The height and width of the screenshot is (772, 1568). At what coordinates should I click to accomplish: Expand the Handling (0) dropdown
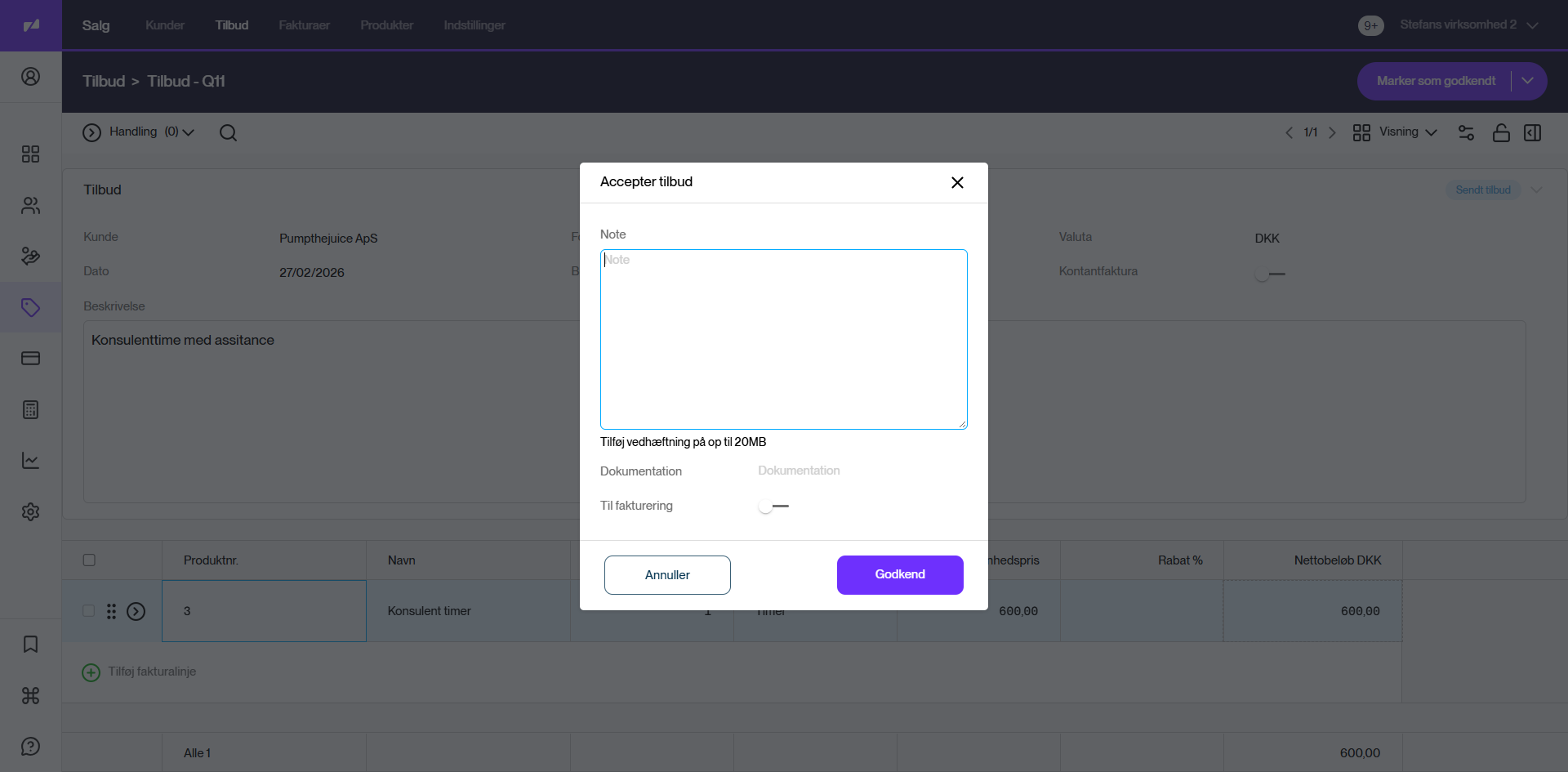(139, 132)
